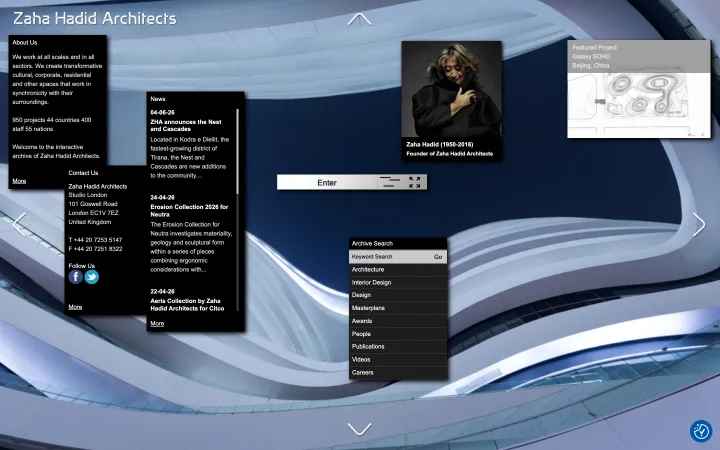This screenshot has height=450, width=720.
Task: Open Zaha Hadid Architects Twitter page icon
Action: point(91,277)
